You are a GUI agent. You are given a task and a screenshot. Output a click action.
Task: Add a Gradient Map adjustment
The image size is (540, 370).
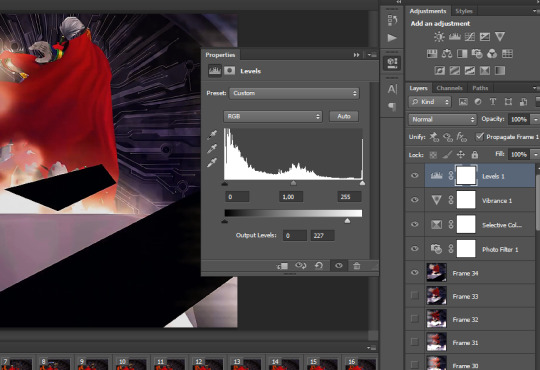(x=500, y=71)
